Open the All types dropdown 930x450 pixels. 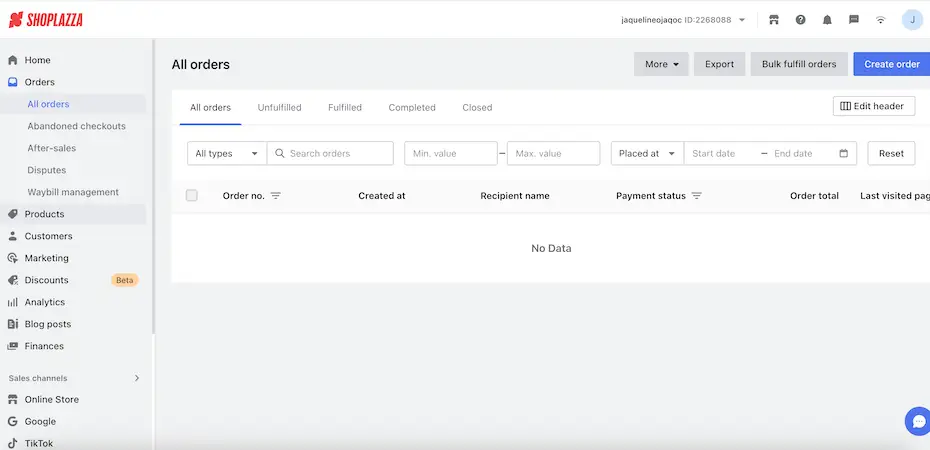click(227, 153)
